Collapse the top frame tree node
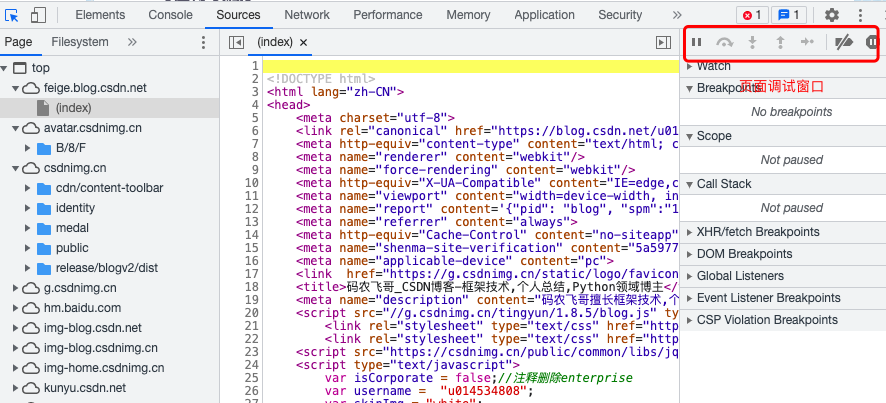Viewport: 886px width, 403px height. pyautogui.click(x=4, y=68)
